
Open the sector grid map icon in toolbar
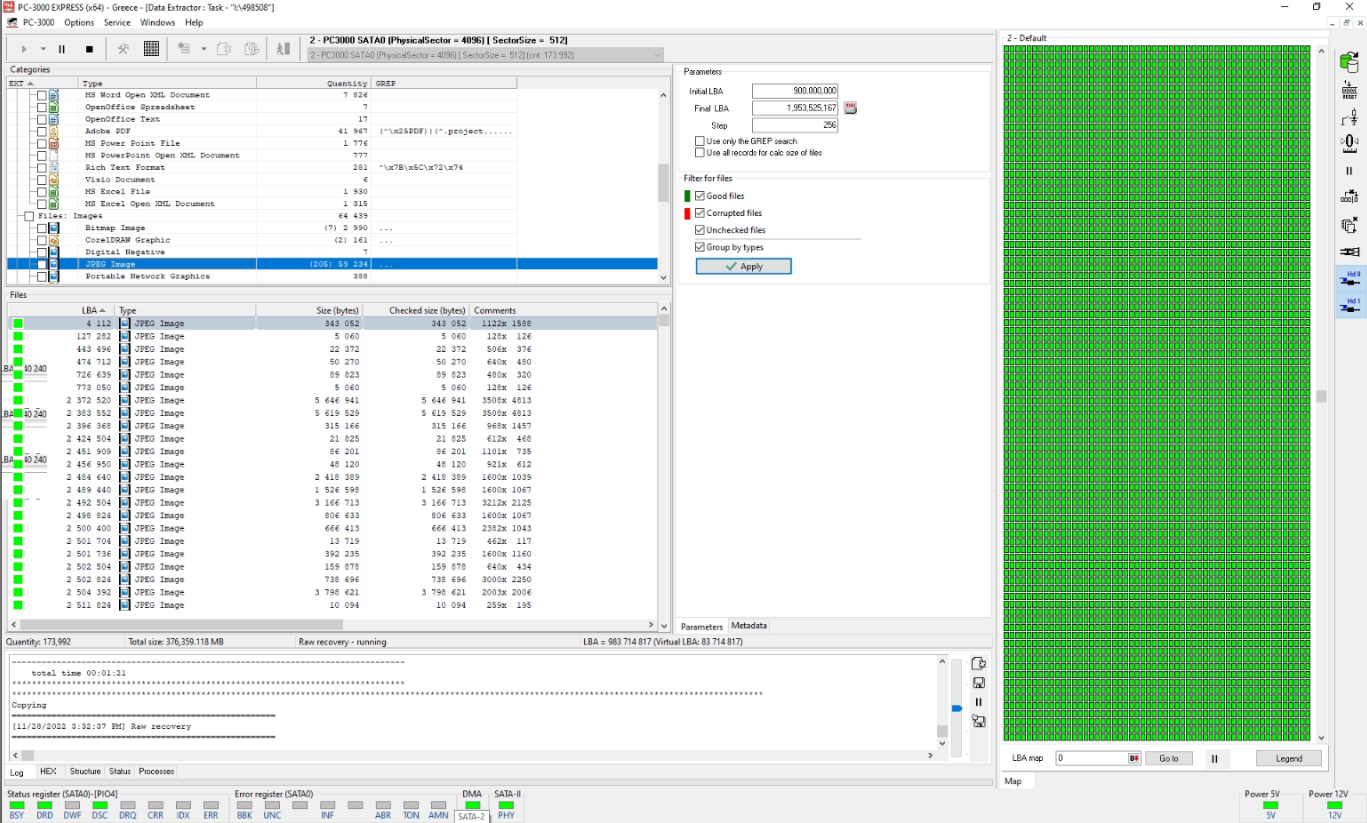pyautogui.click(x=151, y=49)
